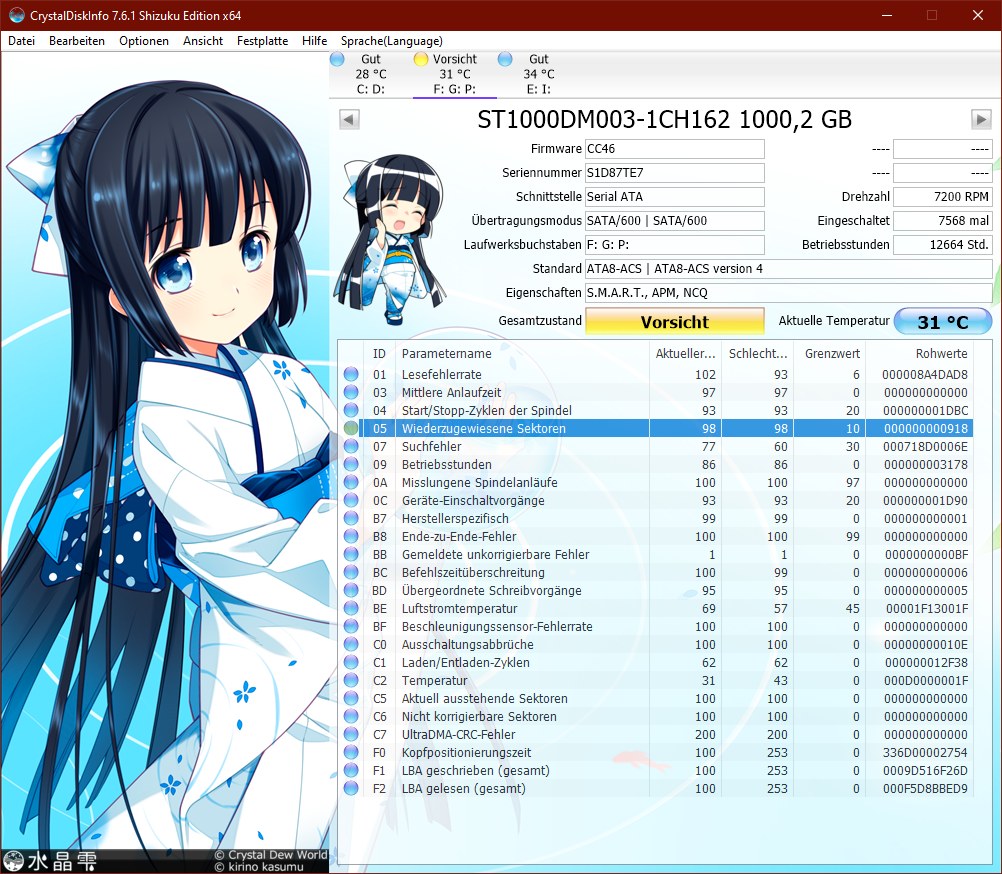This screenshot has width=1002, height=874.
Task: Click the Betriebsstunden field 12664 Std.
Action: [943, 245]
